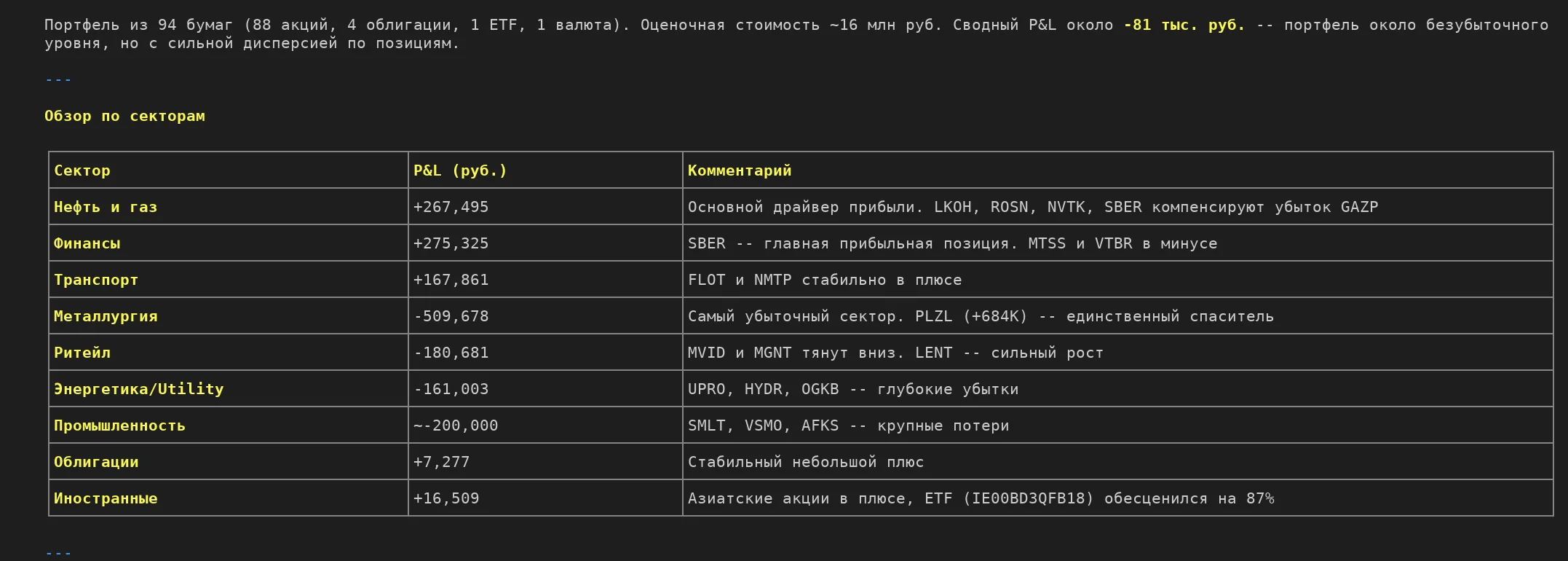Image resolution: width=1568 pixels, height=561 pixels.
Task: Click the +267,495 P&L value
Action: pyautogui.click(x=451, y=207)
